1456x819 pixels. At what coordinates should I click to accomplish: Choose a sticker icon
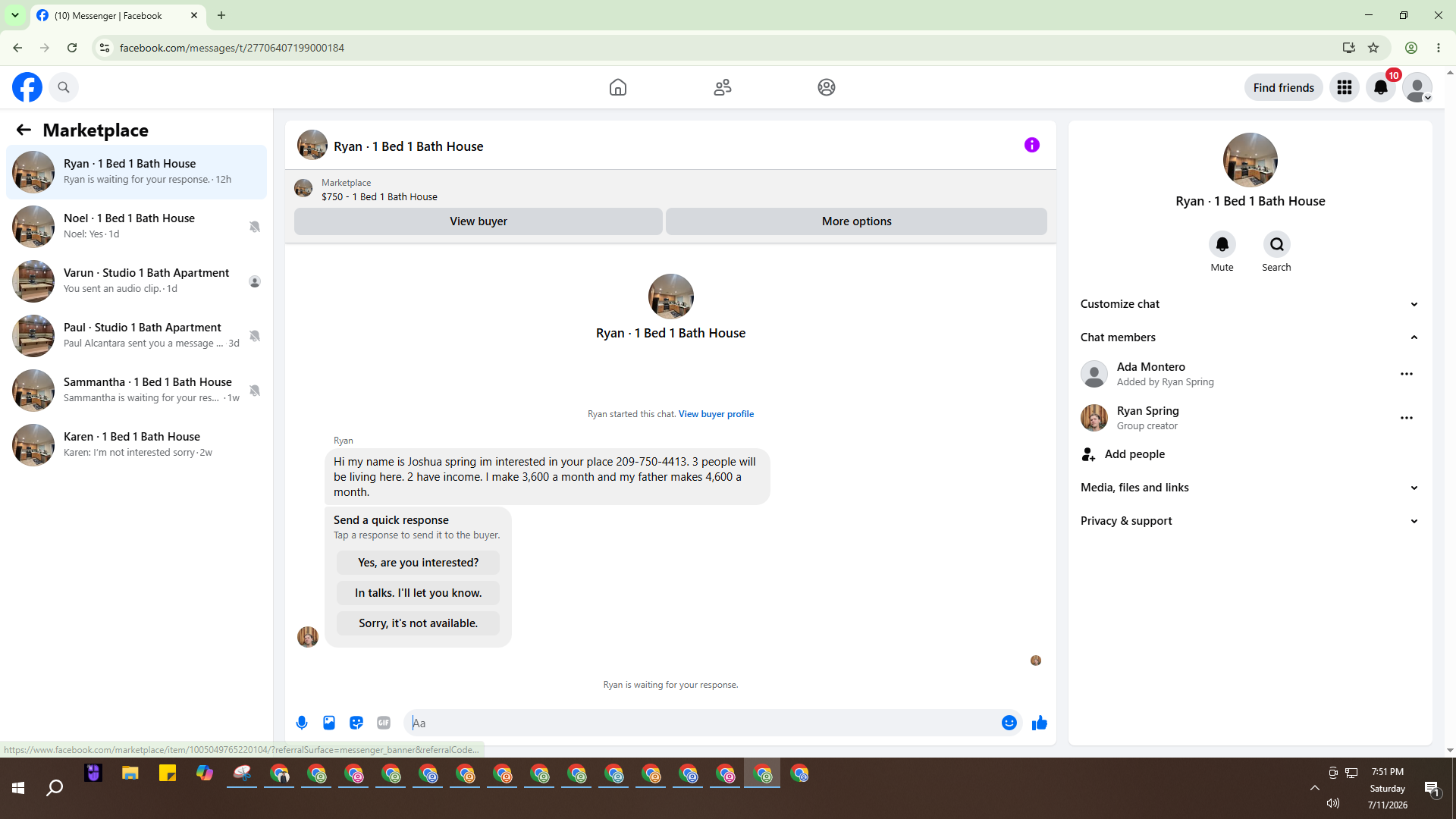pyautogui.click(x=356, y=723)
